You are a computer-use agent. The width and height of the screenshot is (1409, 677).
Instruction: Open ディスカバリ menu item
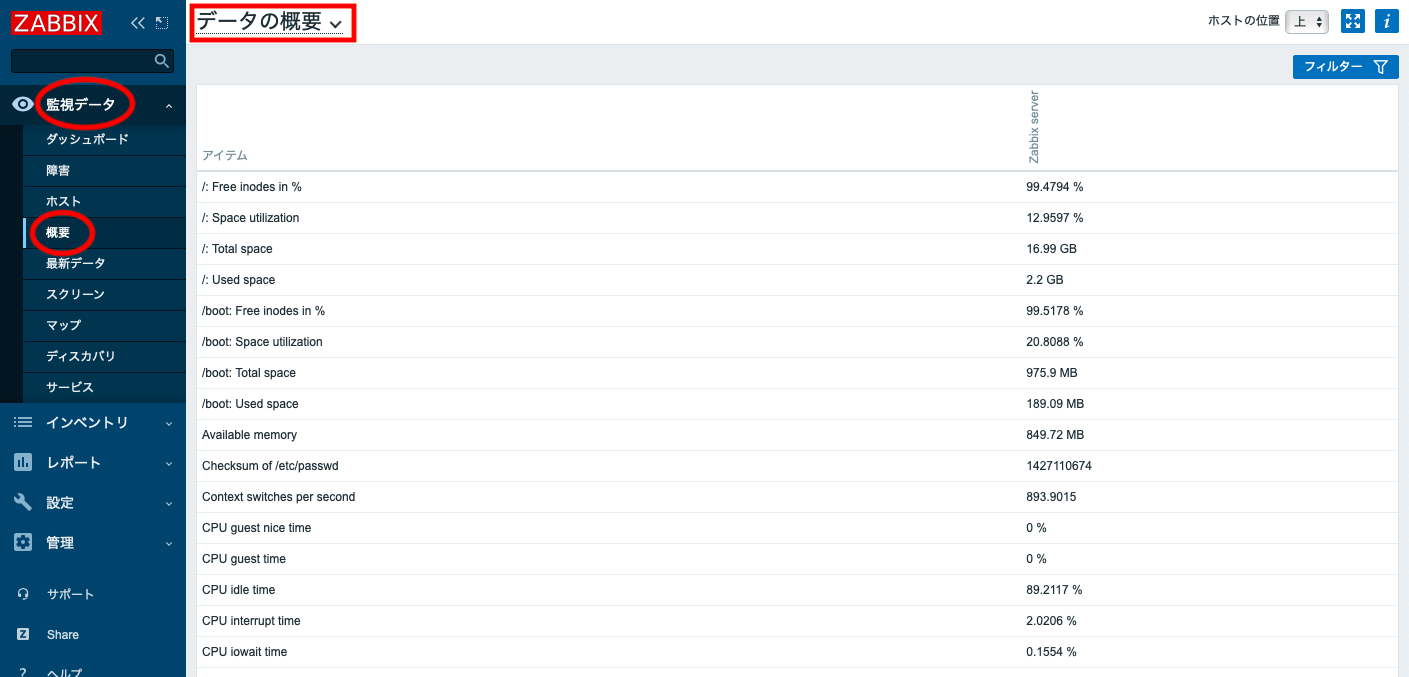(x=81, y=356)
